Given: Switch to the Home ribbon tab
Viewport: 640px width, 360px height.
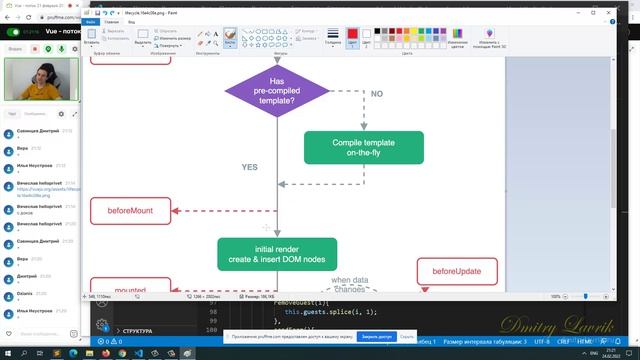Looking at the screenshot, I should [x=111, y=22].
